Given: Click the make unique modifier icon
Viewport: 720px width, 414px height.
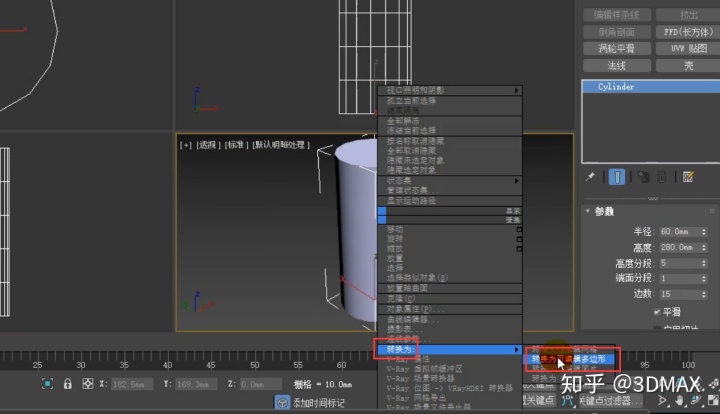Looking at the screenshot, I should 644,177.
